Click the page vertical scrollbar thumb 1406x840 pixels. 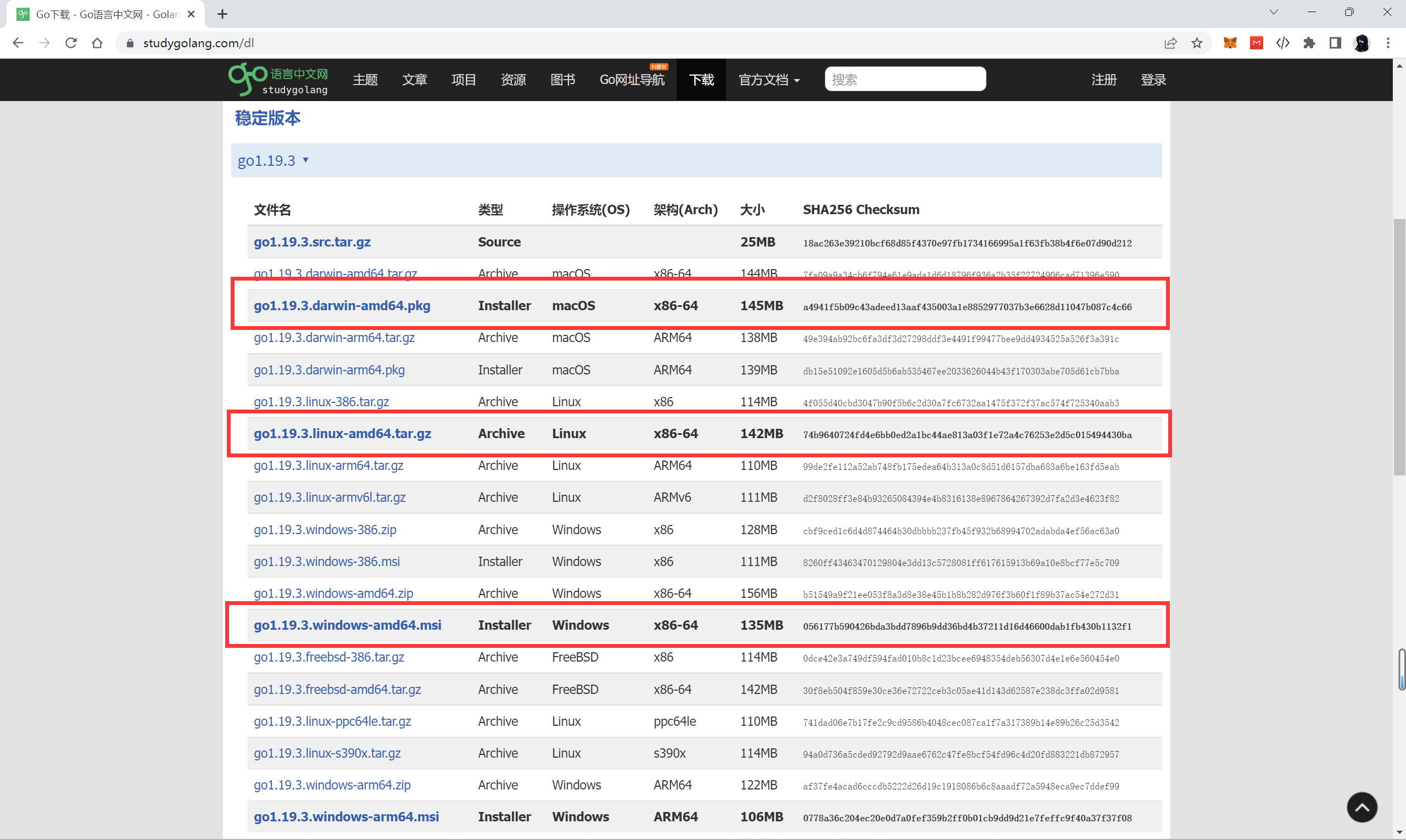(x=1399, y=346)
